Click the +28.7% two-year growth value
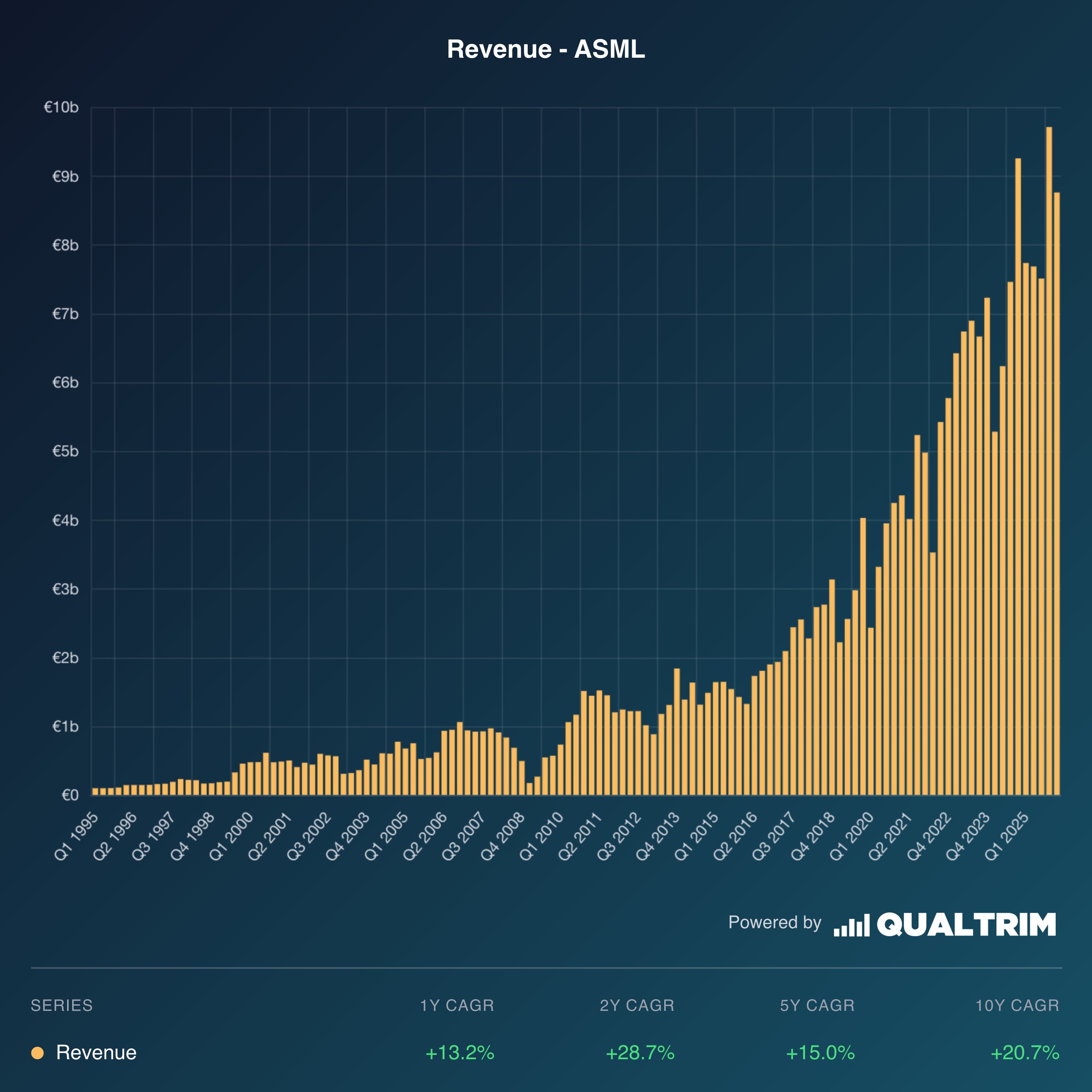1092x1092 pixels. 640,1053
